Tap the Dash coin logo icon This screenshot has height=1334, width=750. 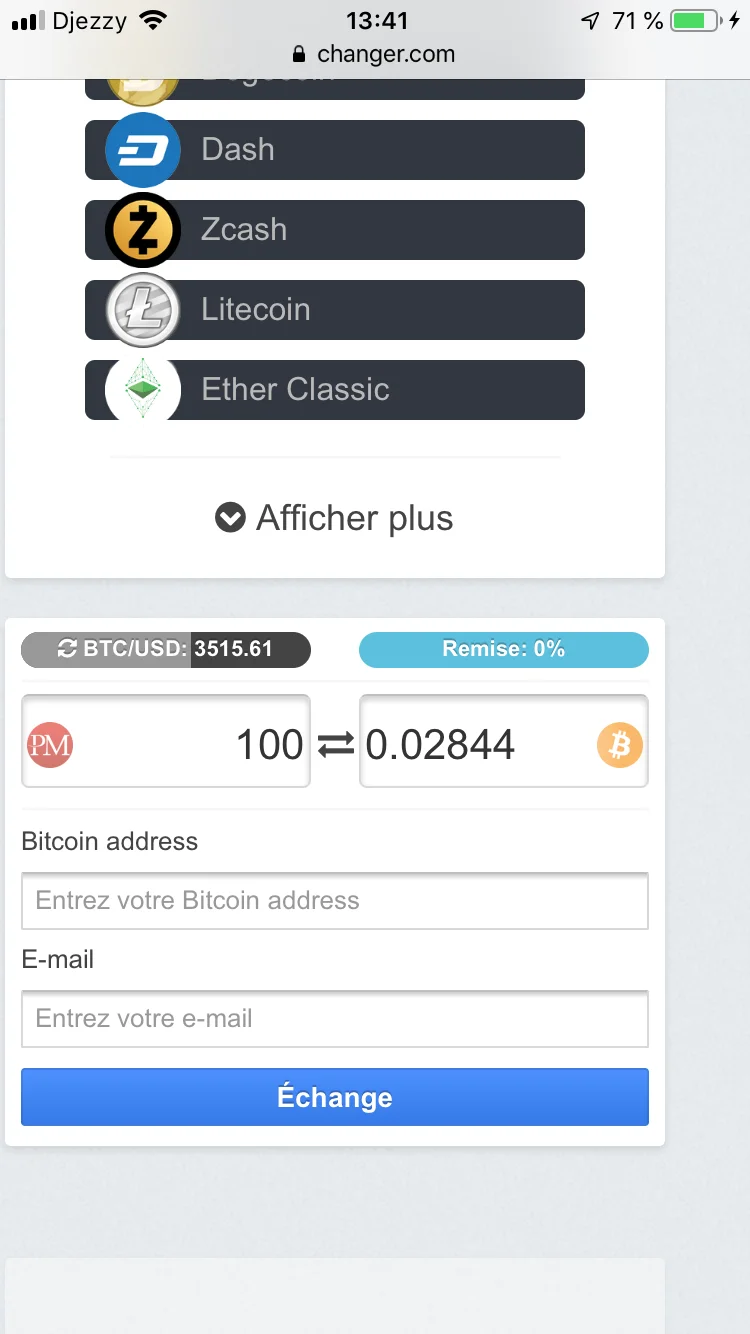(x=143, y=150)
